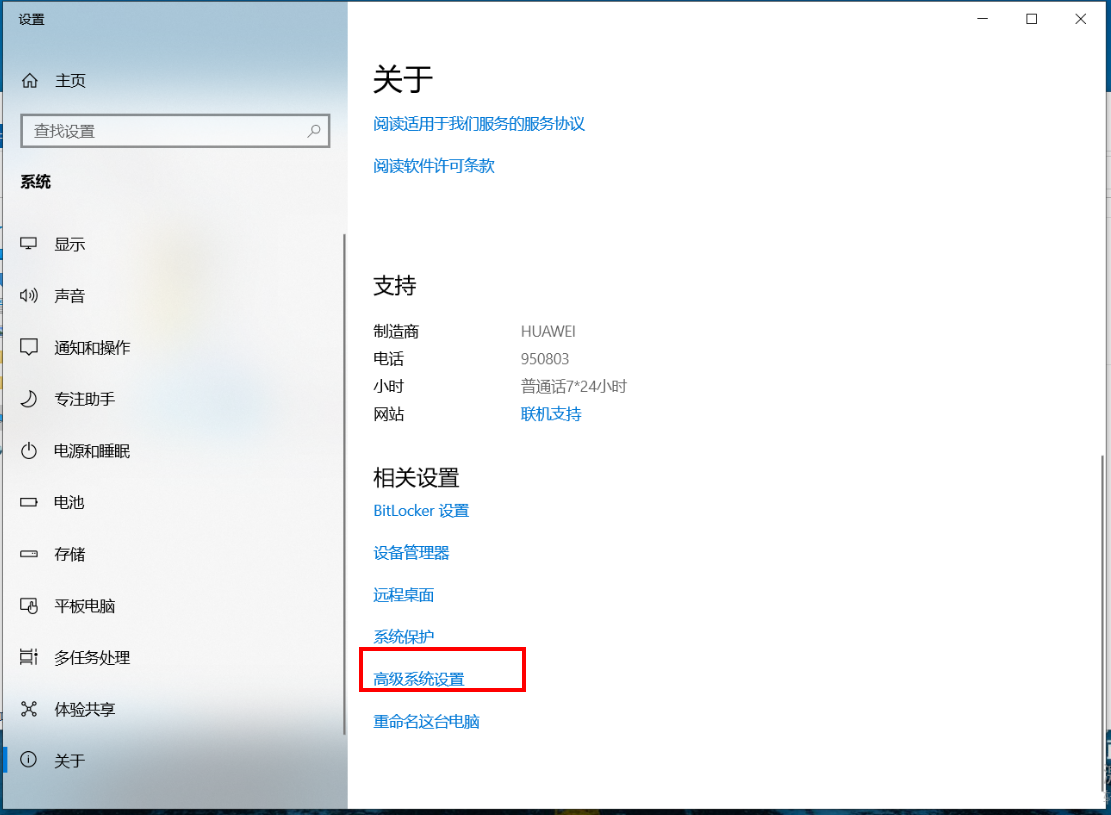Click the HUAWEI manufacturer value
Screen dimensions: 1111x815
point(548,332)
